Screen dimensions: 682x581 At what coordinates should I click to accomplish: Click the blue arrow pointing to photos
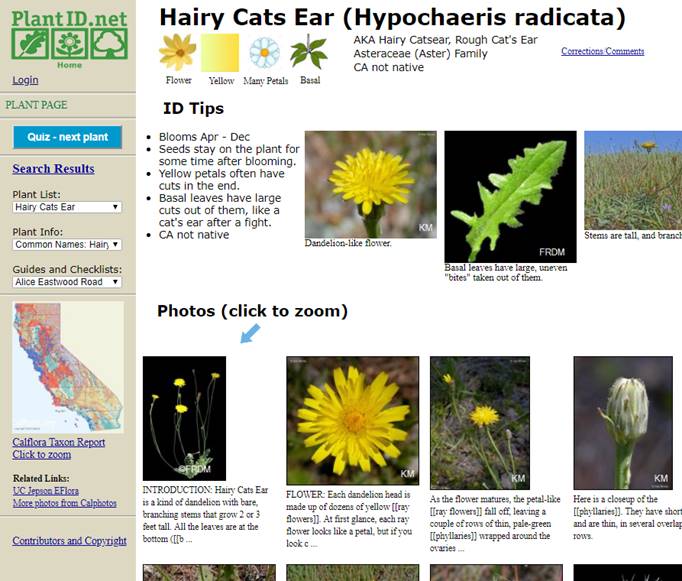coord(249,333)
